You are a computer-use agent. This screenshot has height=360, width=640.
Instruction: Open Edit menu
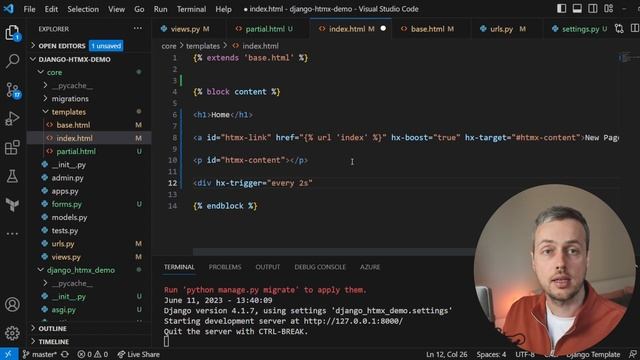(51, 9)
